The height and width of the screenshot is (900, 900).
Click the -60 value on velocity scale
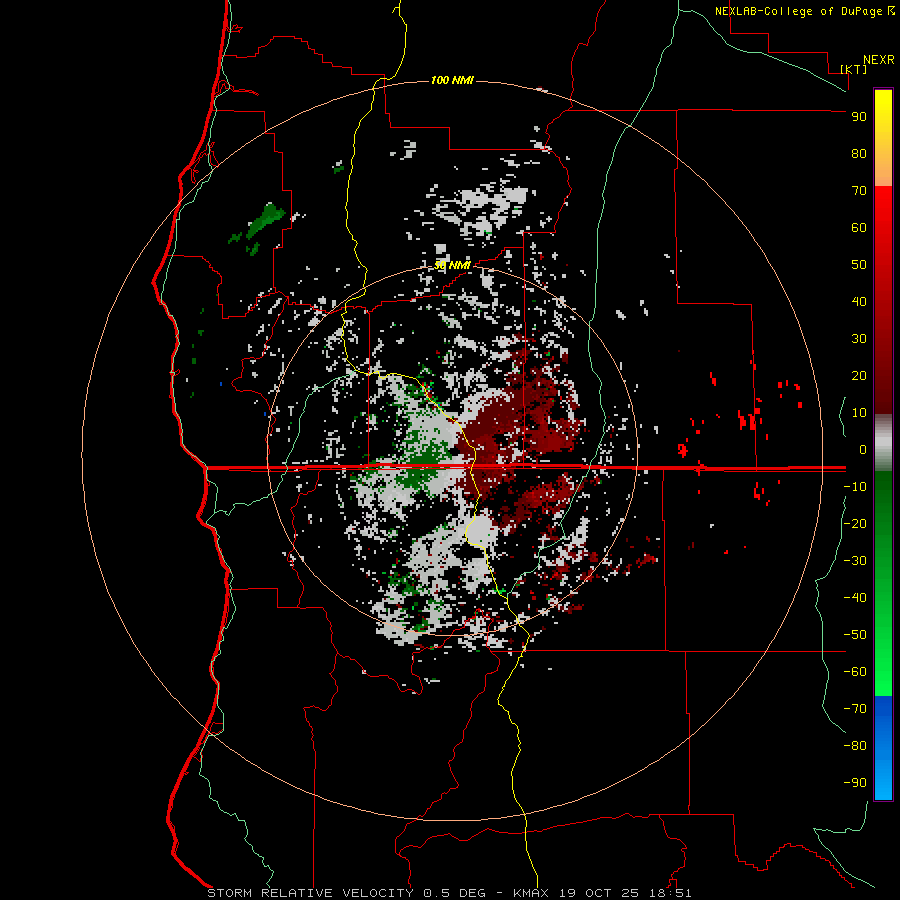[x=855, y=672]
